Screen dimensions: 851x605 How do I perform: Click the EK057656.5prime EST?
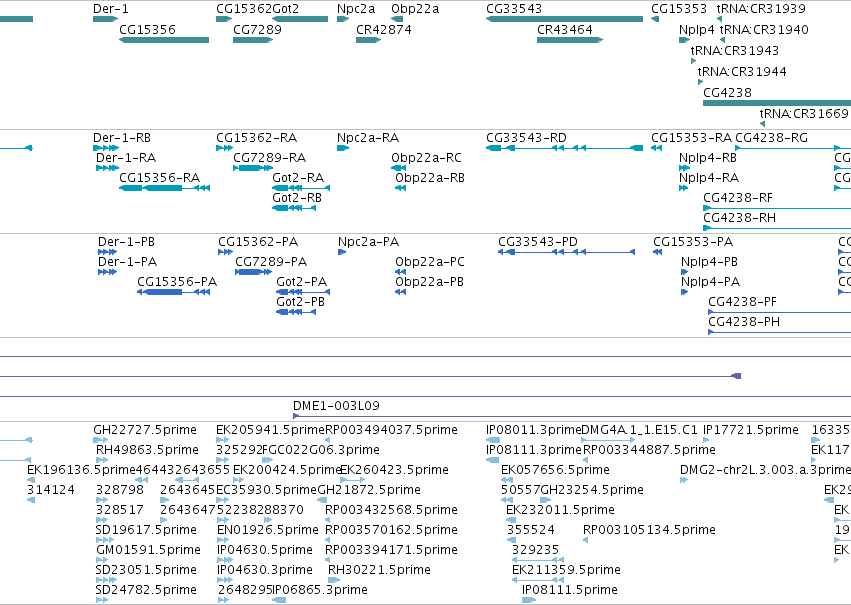tap(507, 480)
